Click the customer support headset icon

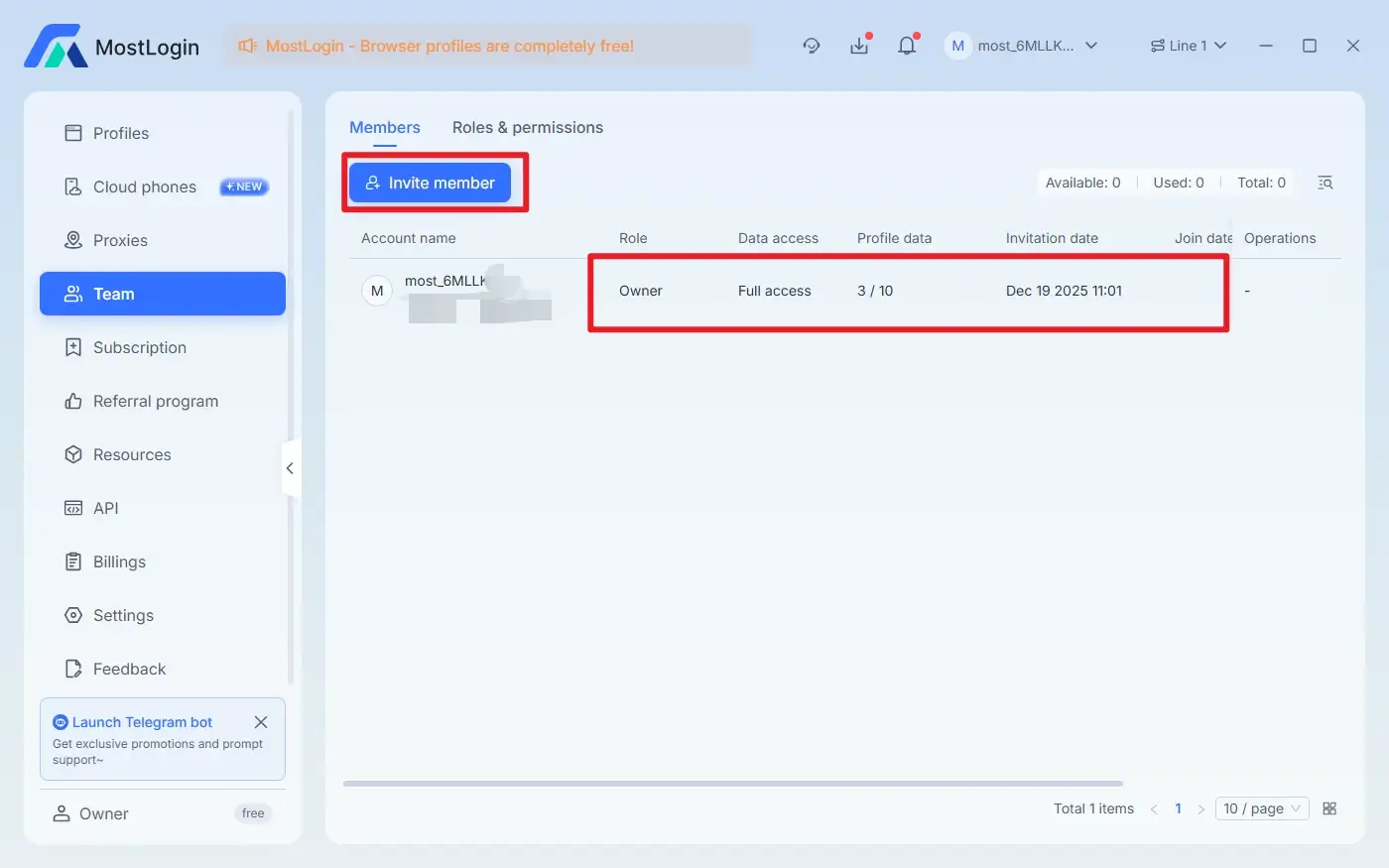tap(812, 46)
